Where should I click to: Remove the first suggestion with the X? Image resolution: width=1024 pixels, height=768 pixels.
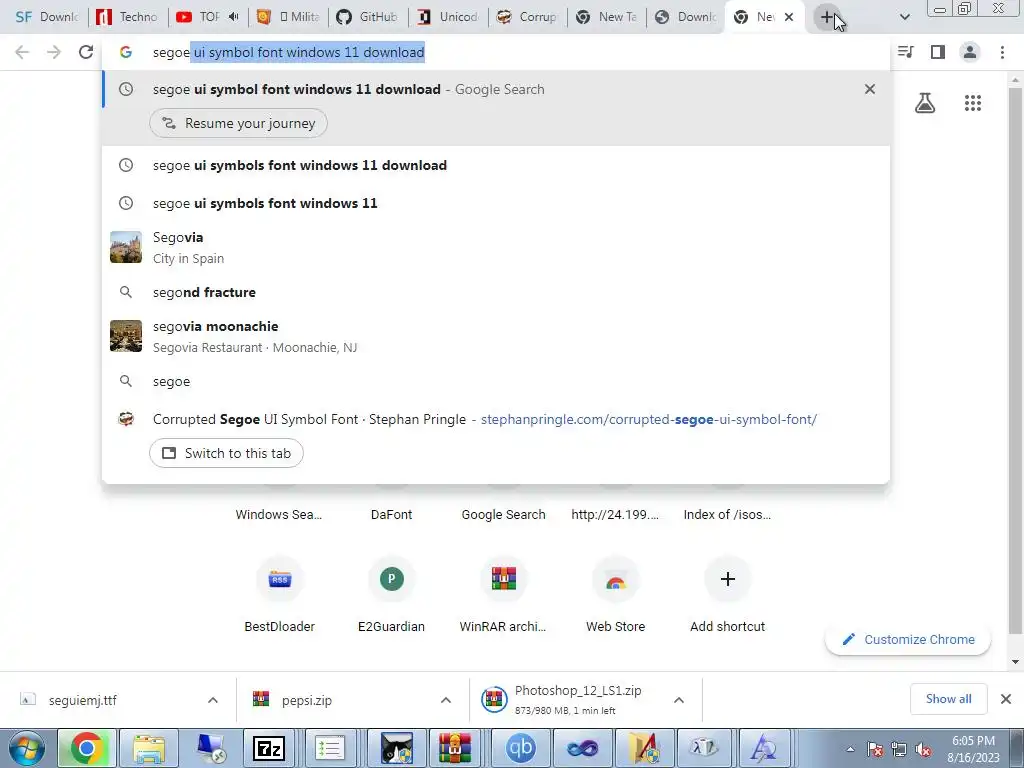[869, 89]
